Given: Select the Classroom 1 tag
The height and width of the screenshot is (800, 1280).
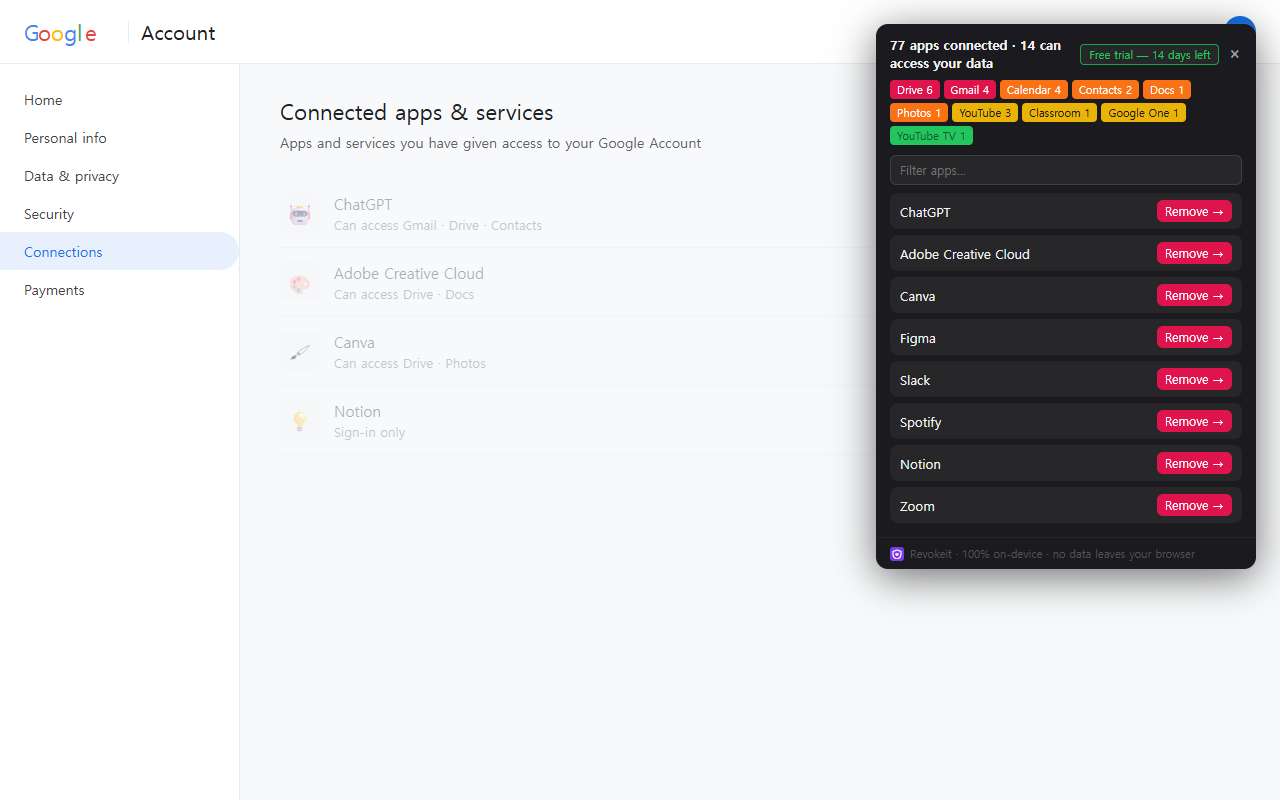Looking at the screenshot, I should pos(1059,113).
